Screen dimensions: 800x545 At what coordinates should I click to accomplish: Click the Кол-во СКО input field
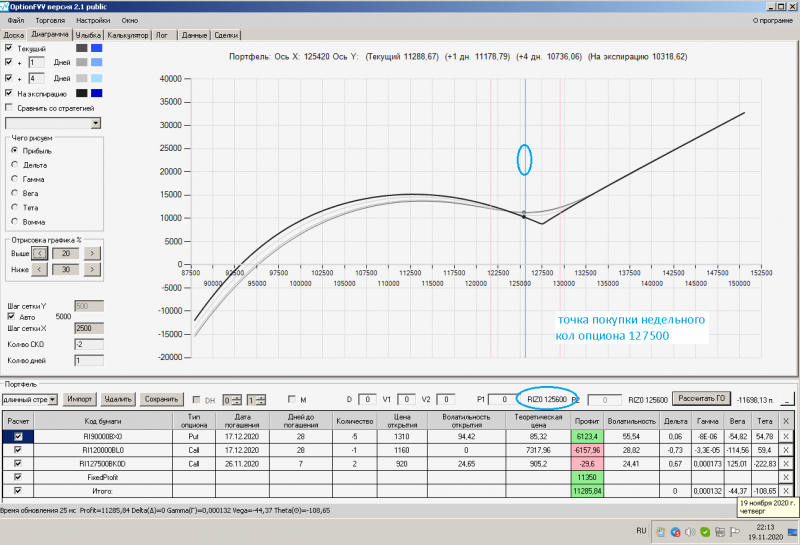pos(89,344)
